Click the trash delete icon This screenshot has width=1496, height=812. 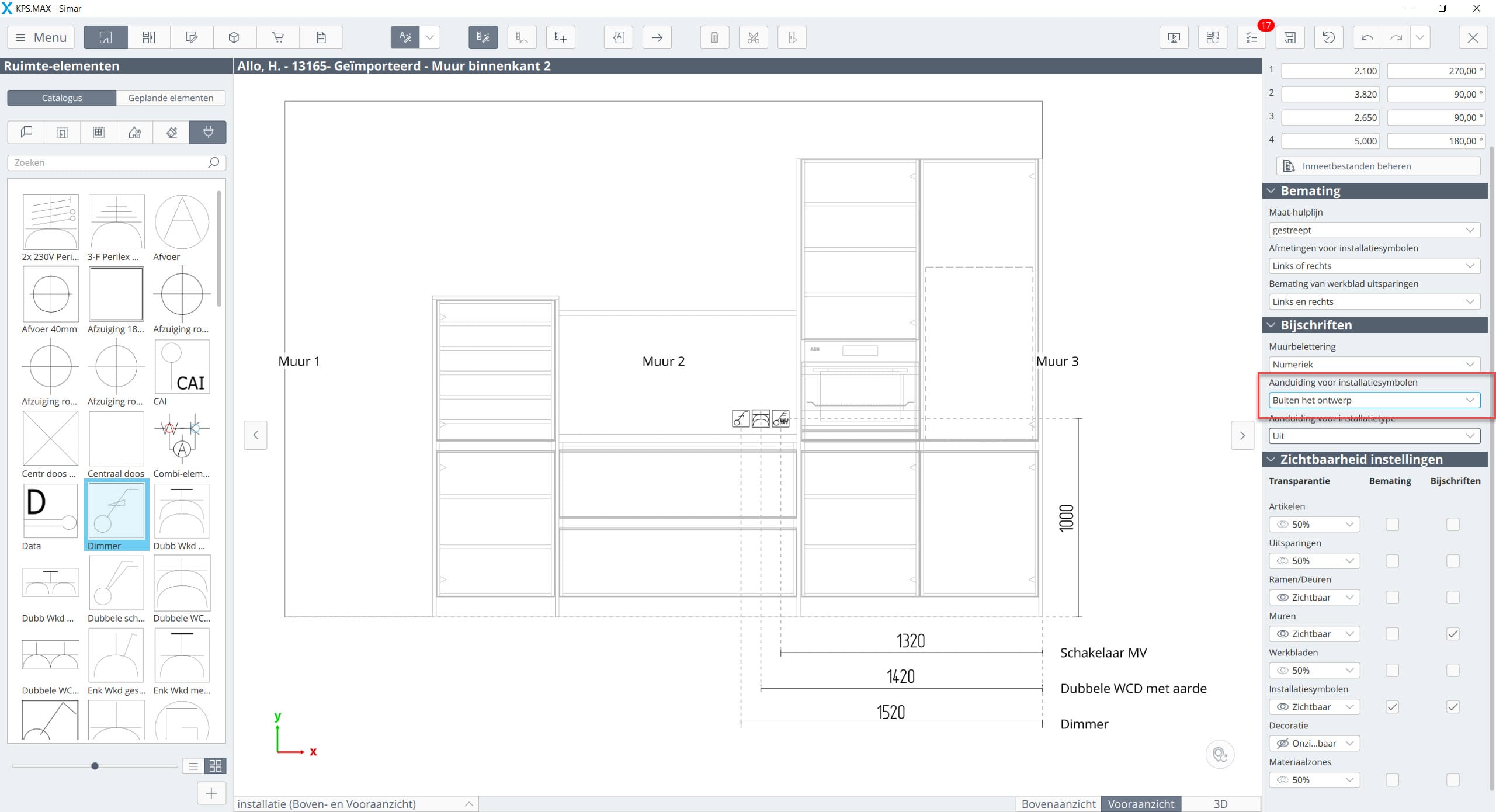tap(714, 37)
